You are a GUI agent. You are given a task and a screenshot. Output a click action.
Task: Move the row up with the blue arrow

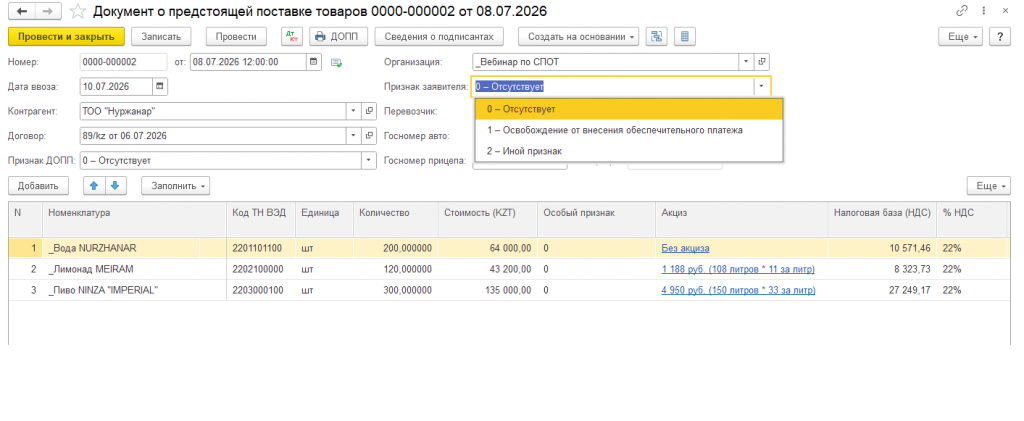coord(94,186)
